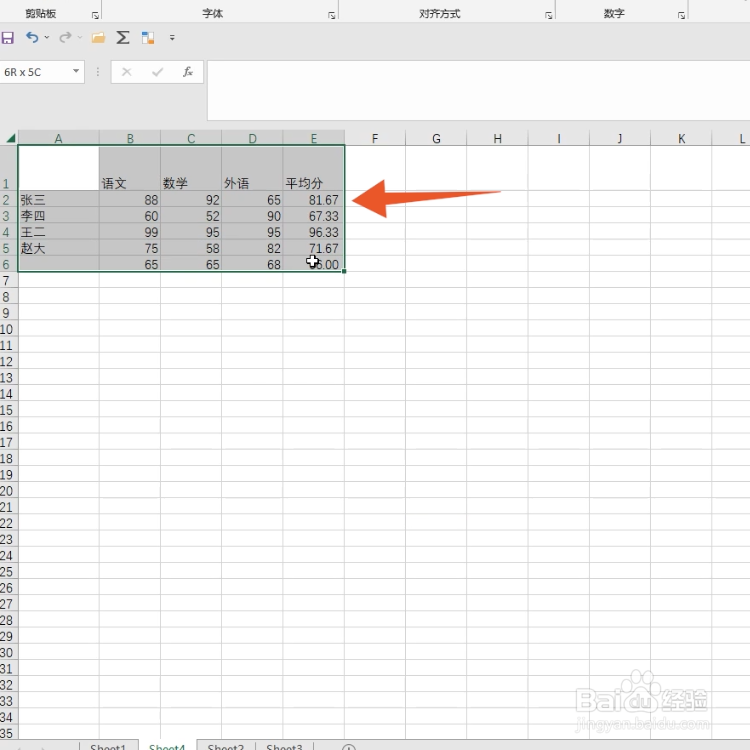Open Customize Quick Access Toolbar dropdown
750x750 pixels.
coord(172,37)
